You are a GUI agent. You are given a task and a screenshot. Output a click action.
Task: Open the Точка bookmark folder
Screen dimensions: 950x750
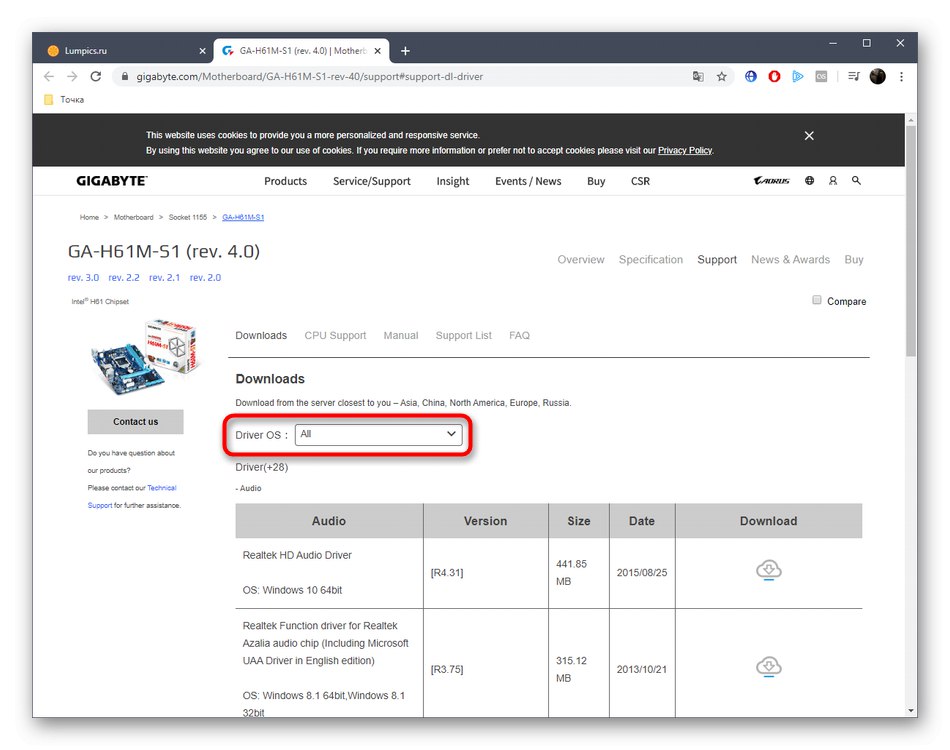click(65, 99)
